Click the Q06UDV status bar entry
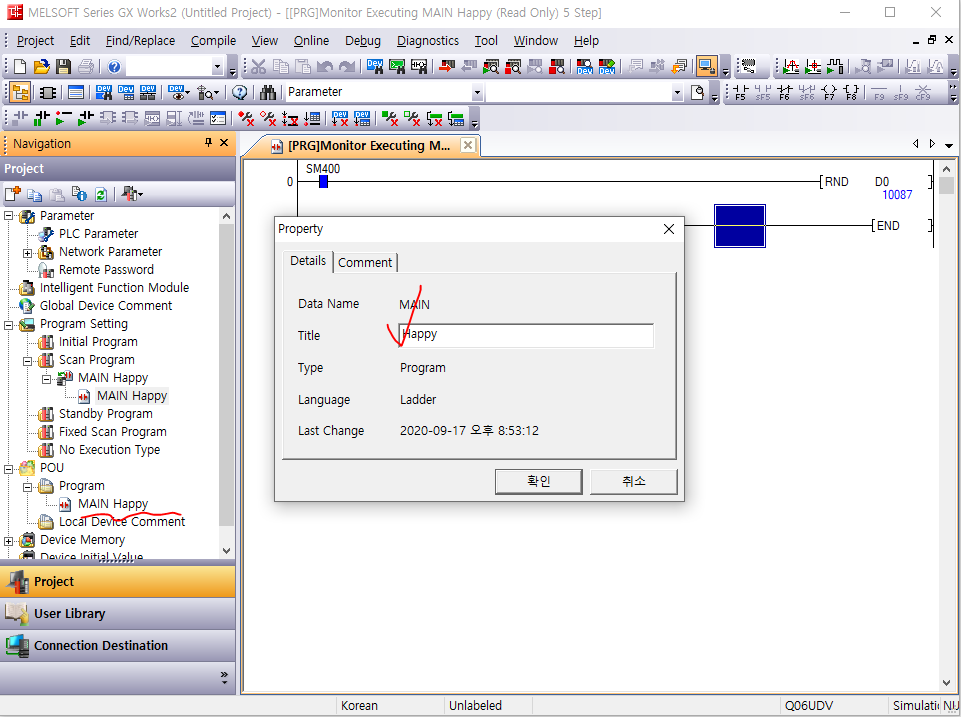961x717 pixels. click(809, 705)
